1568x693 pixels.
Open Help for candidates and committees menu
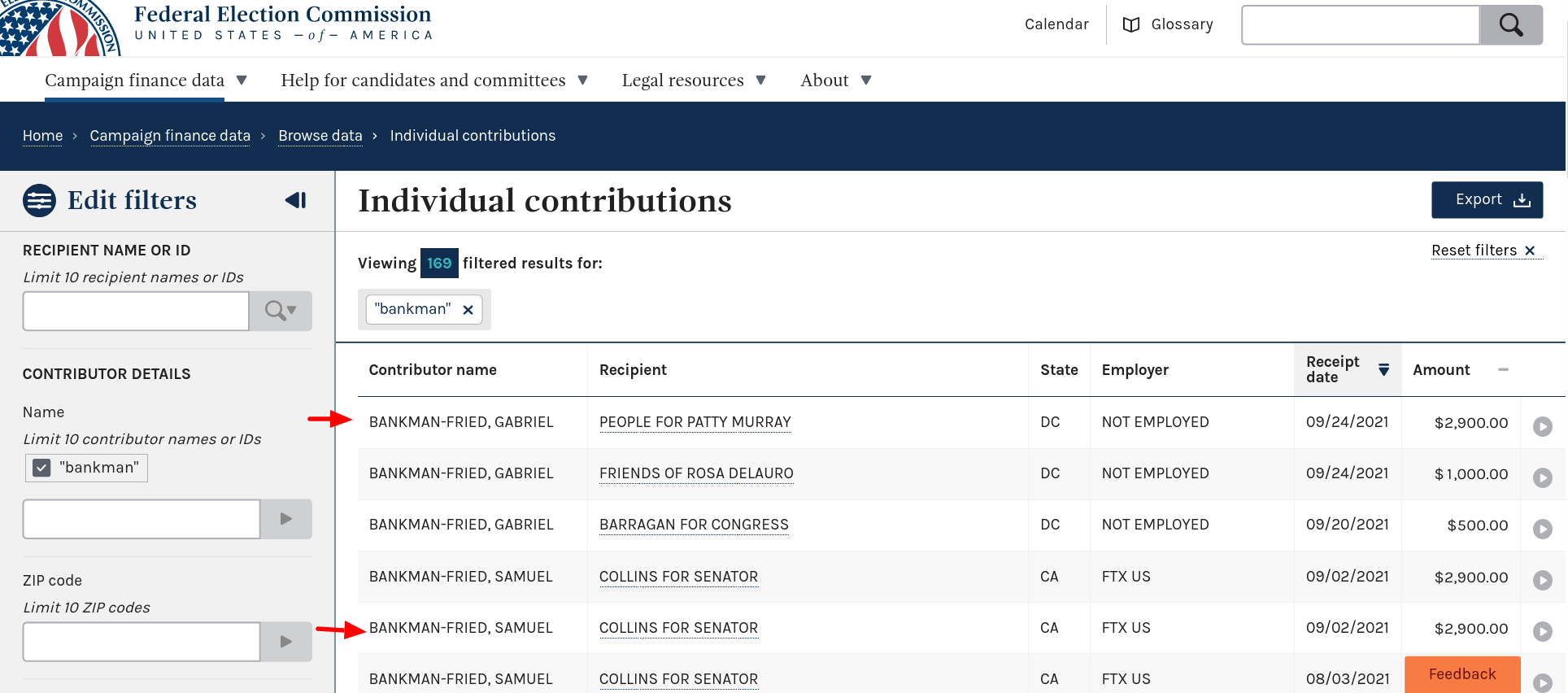tap(434, 81)
